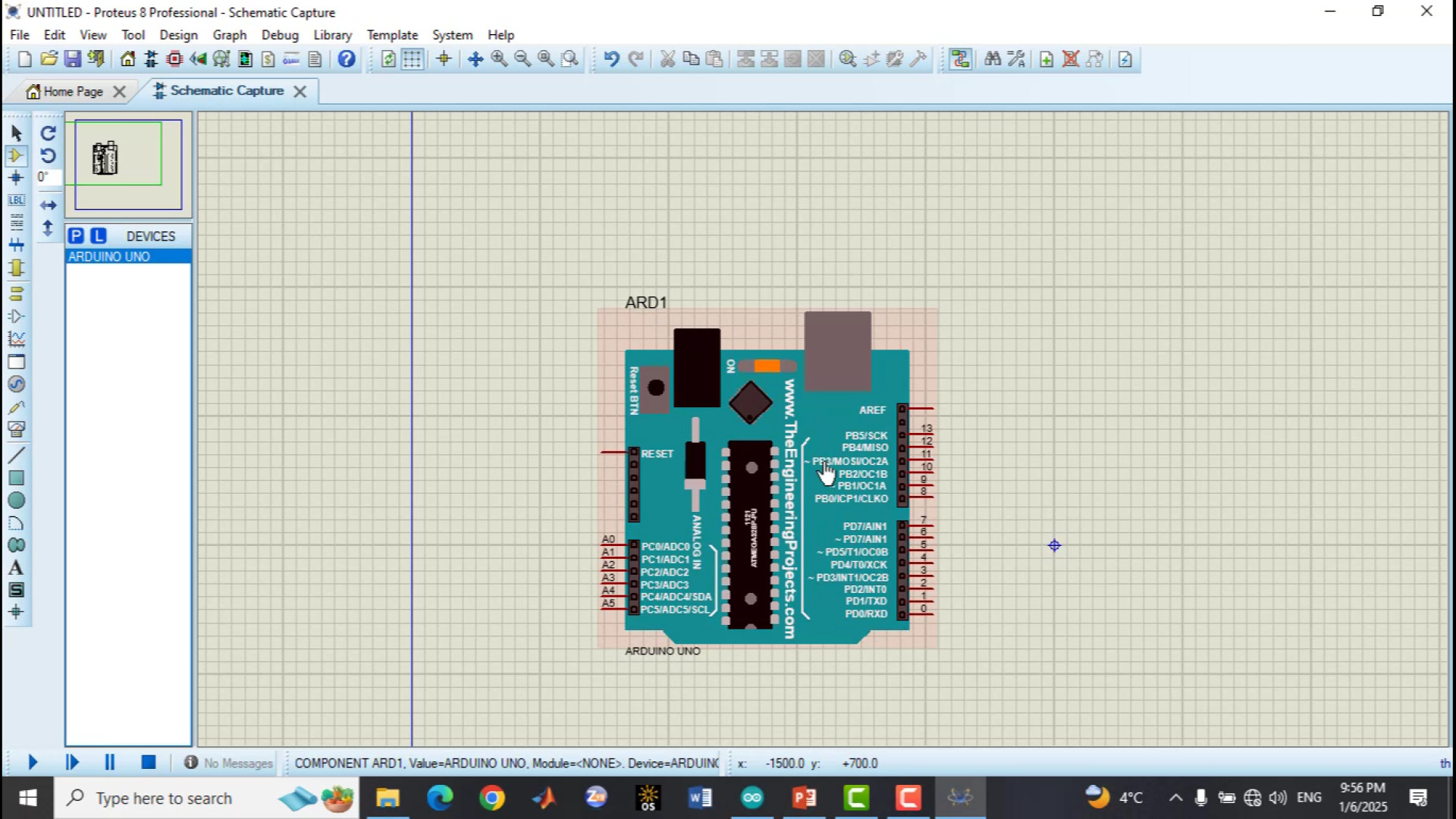Select the Buses Mode tool
Image resolution: width=1456 pixels, height=819 pixels.
(x=17, y=244)
